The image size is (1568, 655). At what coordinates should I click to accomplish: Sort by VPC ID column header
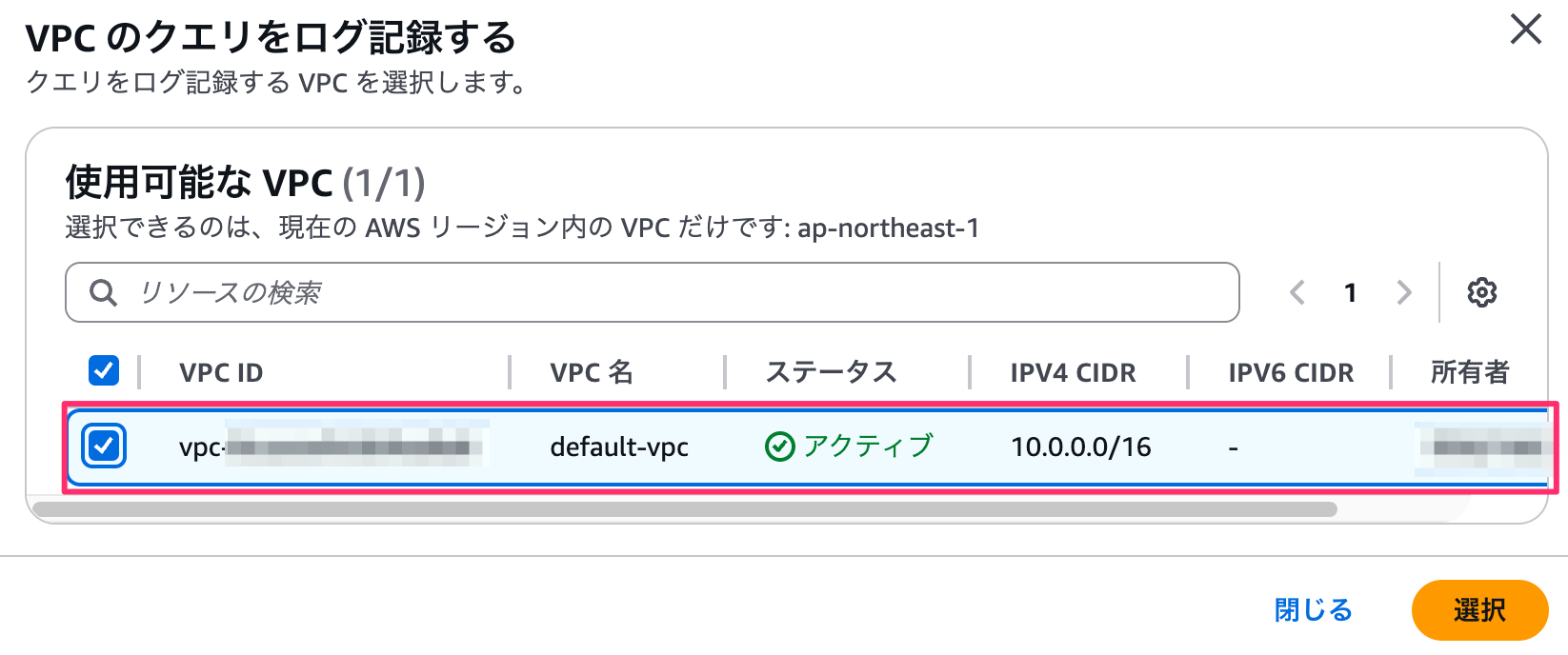pos(221,372)
